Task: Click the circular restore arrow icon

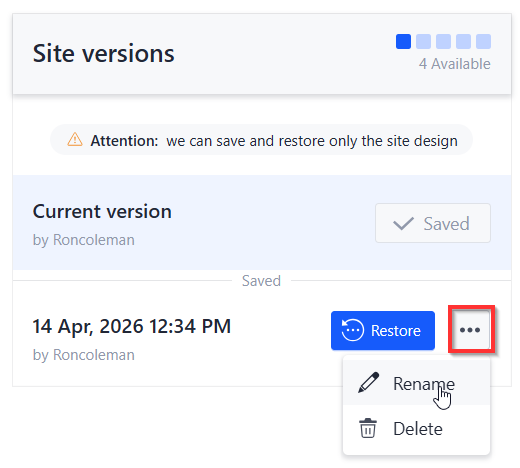Action: [x=352, y=330]
